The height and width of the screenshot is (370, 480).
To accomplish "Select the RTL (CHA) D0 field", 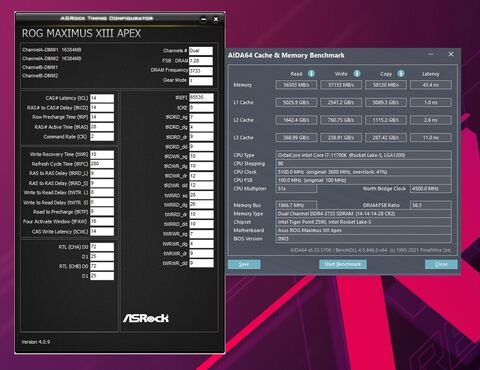I will coord(102,247).
